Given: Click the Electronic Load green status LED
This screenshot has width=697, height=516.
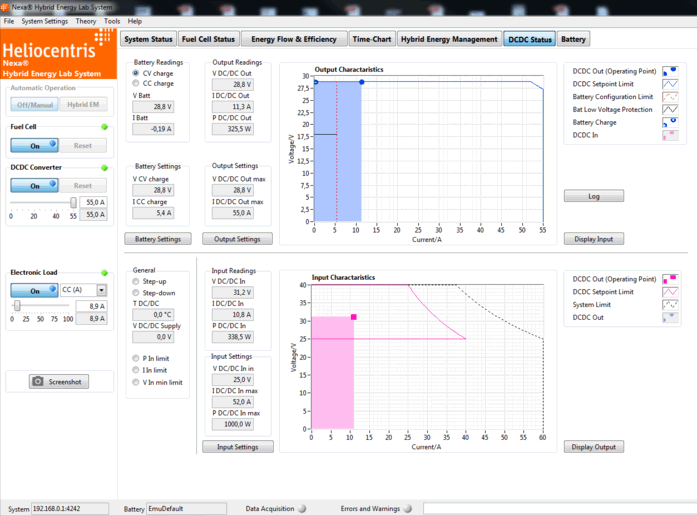Looking at the screenshot, I should (x=104, y=272).
